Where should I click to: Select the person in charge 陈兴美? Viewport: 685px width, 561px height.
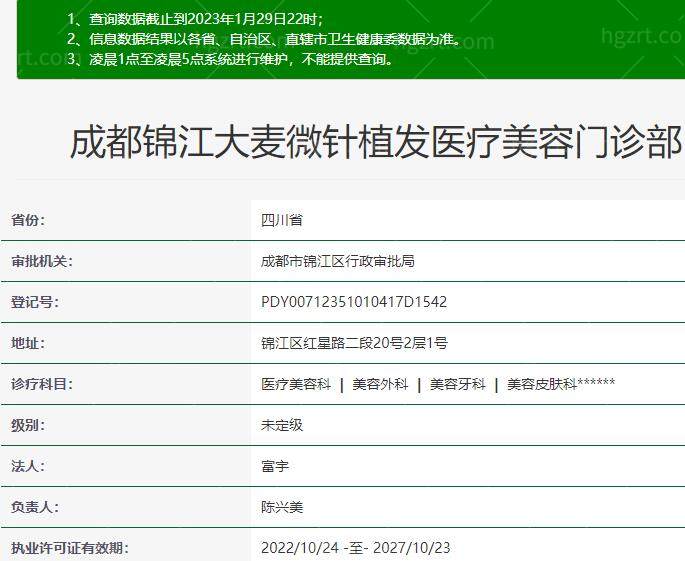coord(282,507)
